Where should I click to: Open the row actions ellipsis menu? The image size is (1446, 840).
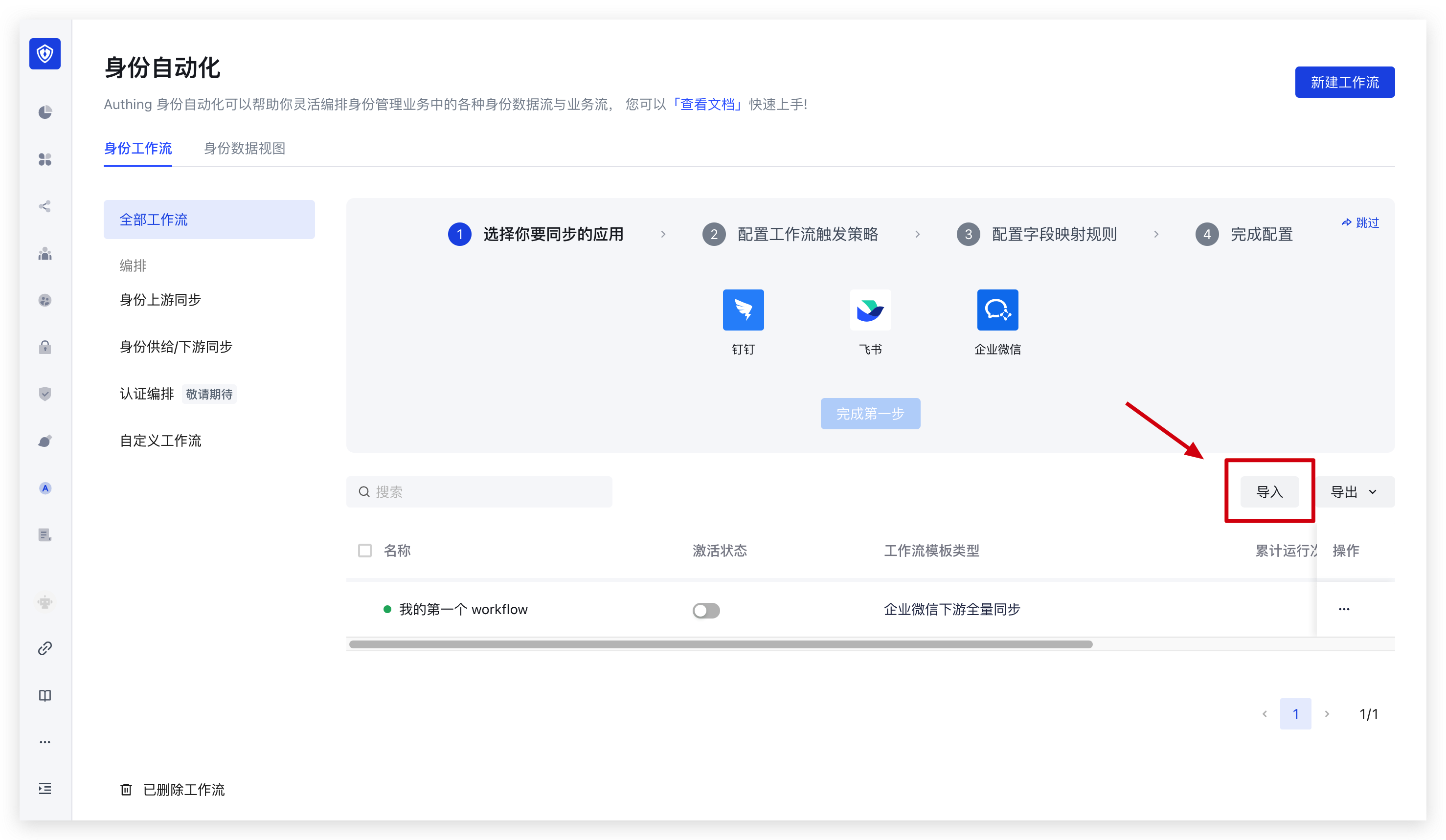(x=1344, y=609)
